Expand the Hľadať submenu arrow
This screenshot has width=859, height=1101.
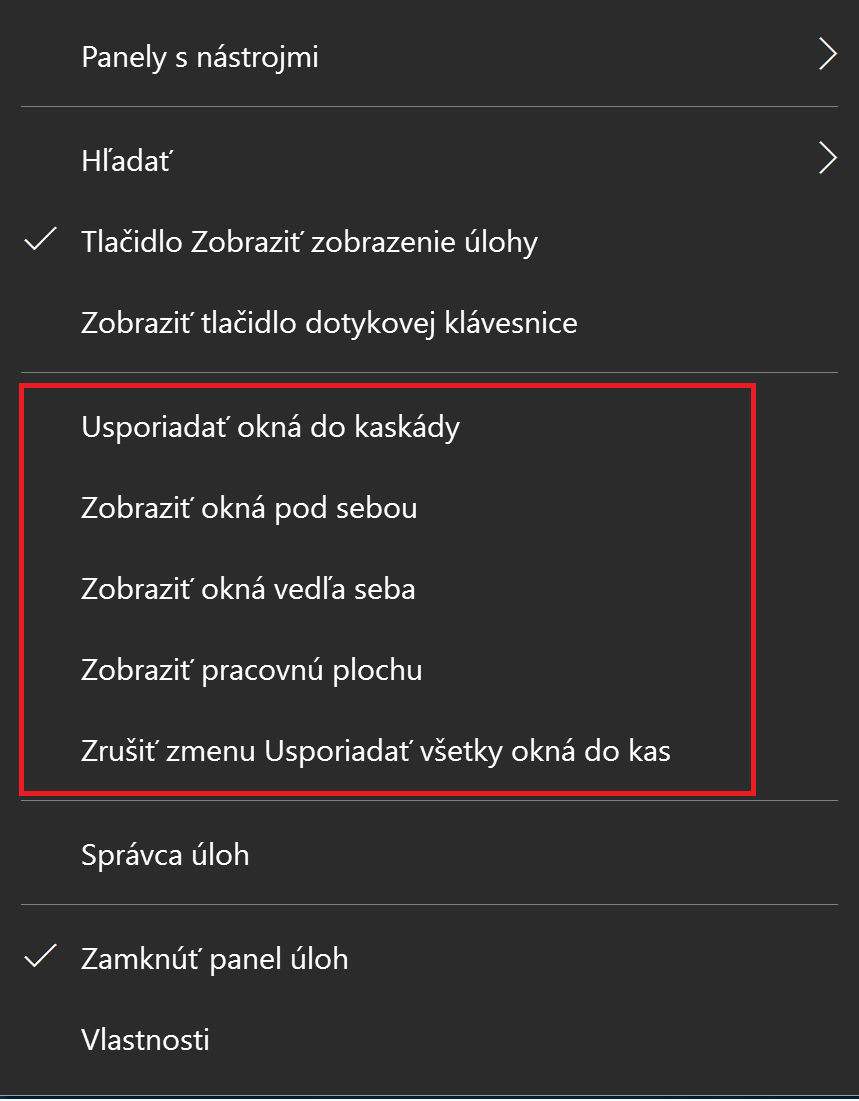click(828, 158)
